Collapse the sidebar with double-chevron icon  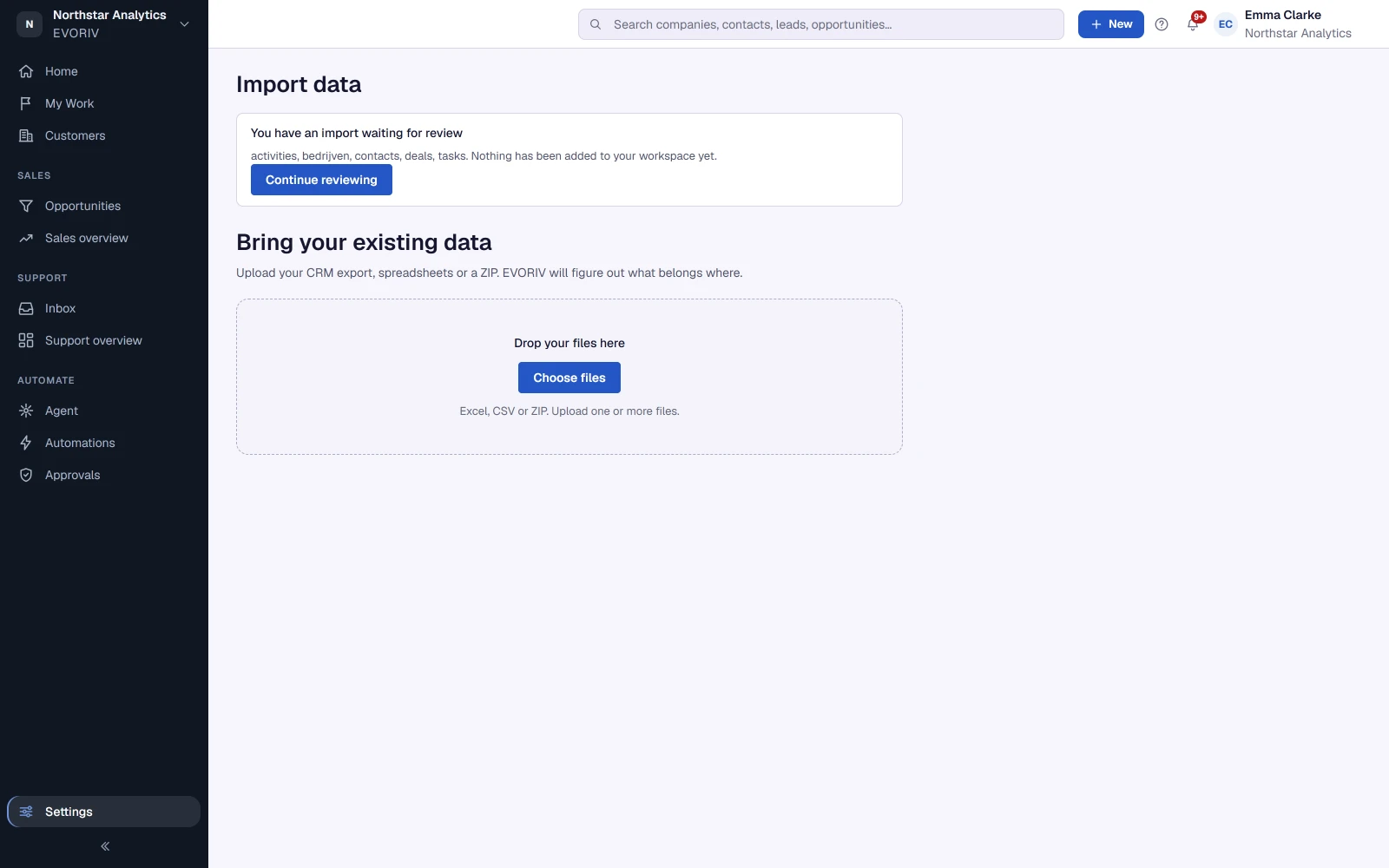pos(105,846)
